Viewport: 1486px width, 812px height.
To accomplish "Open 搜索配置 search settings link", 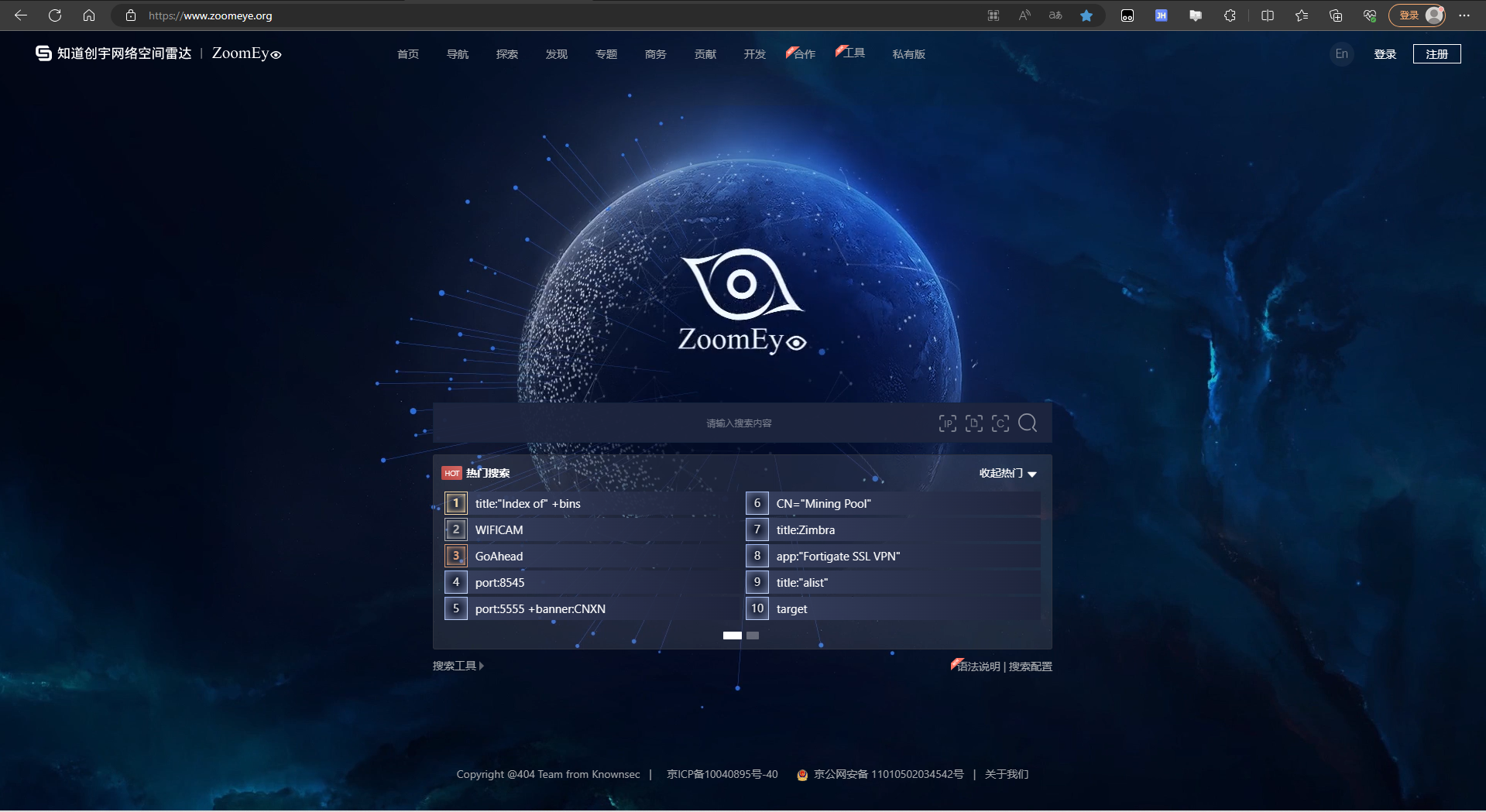I will (x=1031, y=666).
